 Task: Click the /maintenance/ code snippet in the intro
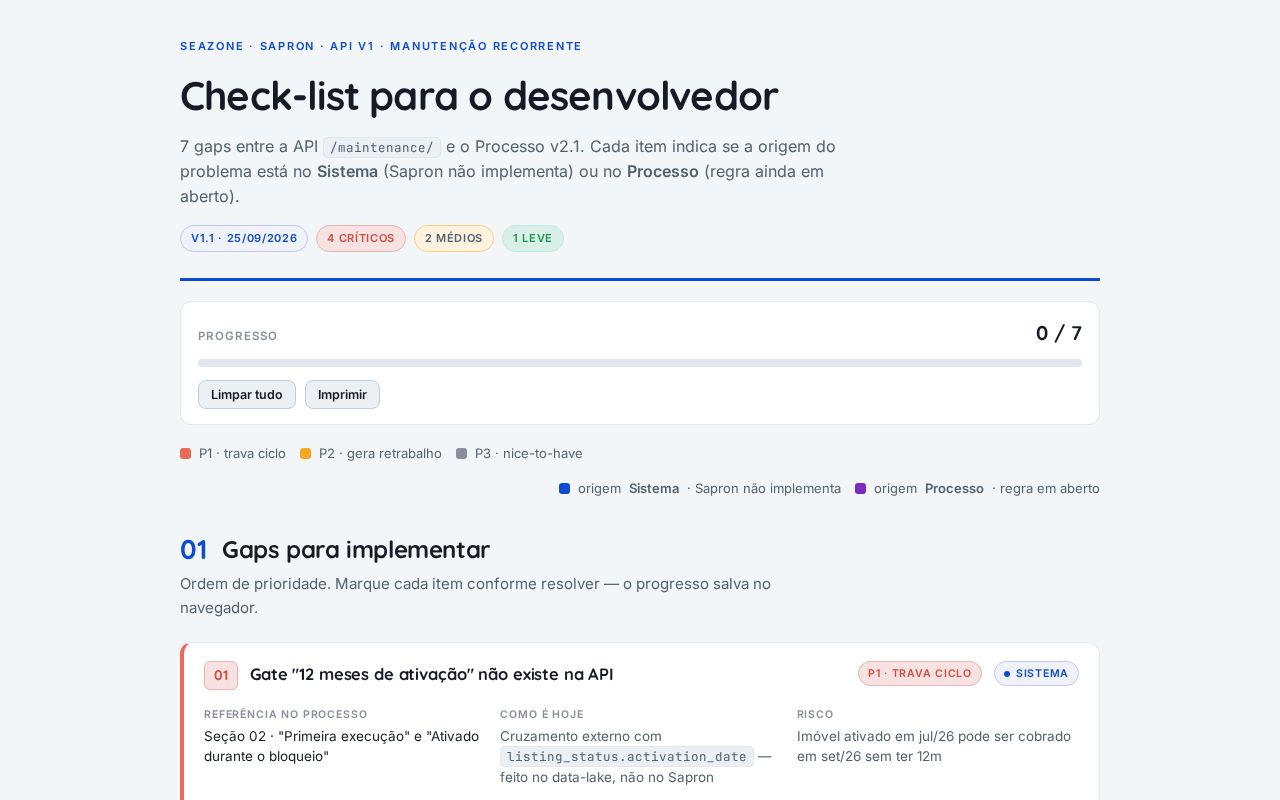(x=382, y=147)
